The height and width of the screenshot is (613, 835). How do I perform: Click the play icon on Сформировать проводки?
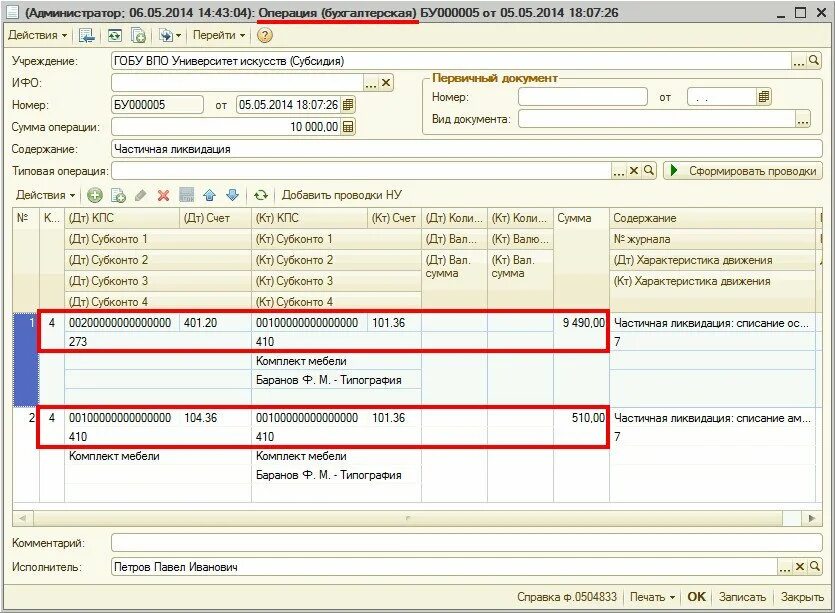pyautogui.click(x=674, y=171)
